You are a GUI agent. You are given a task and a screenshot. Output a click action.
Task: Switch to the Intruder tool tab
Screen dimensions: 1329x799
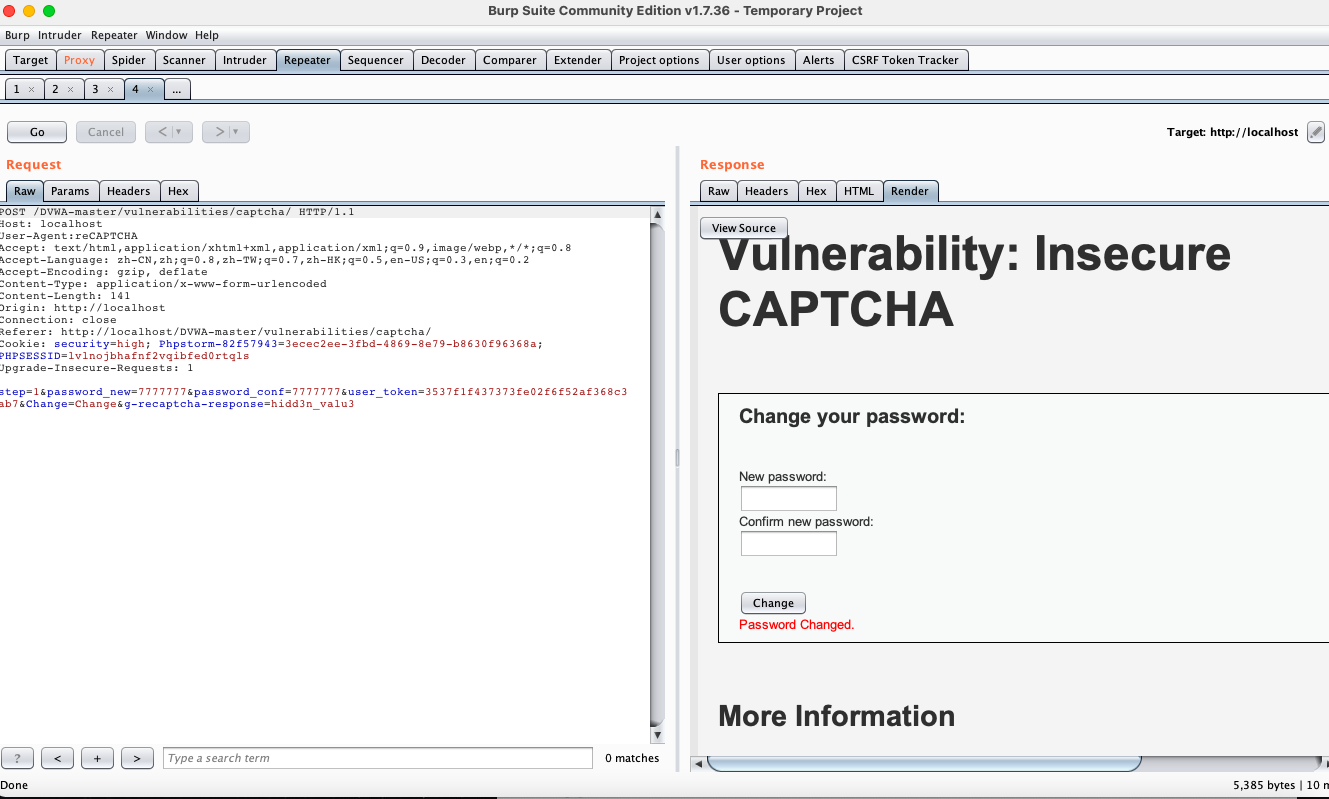(x=245, y=60)
